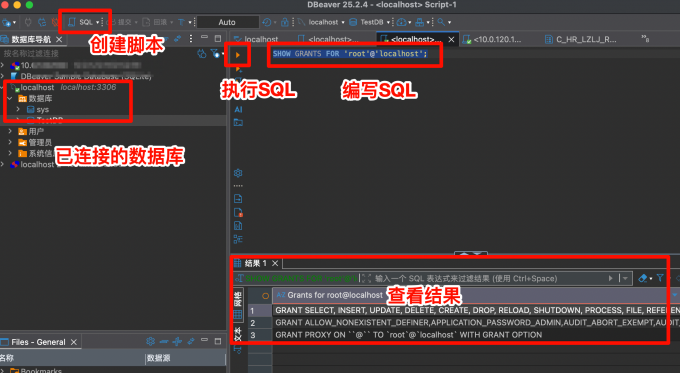The image size is (680, 373).
Task: Click the page icon with red badge
Action: 238,213
